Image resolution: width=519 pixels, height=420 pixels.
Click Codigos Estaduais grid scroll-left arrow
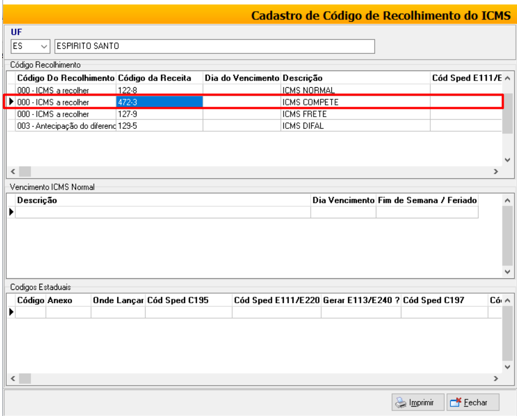[x=13, y=378]
